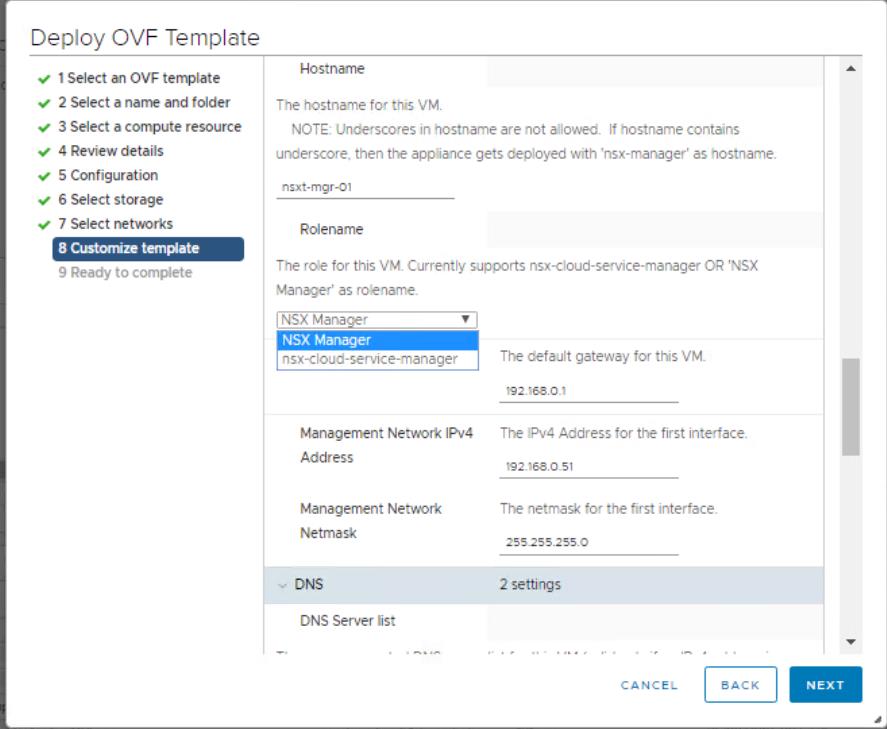The image size is (887, 729).
Task: Click the hostname field nsxt-mgr-01
Action: (365, 187)
